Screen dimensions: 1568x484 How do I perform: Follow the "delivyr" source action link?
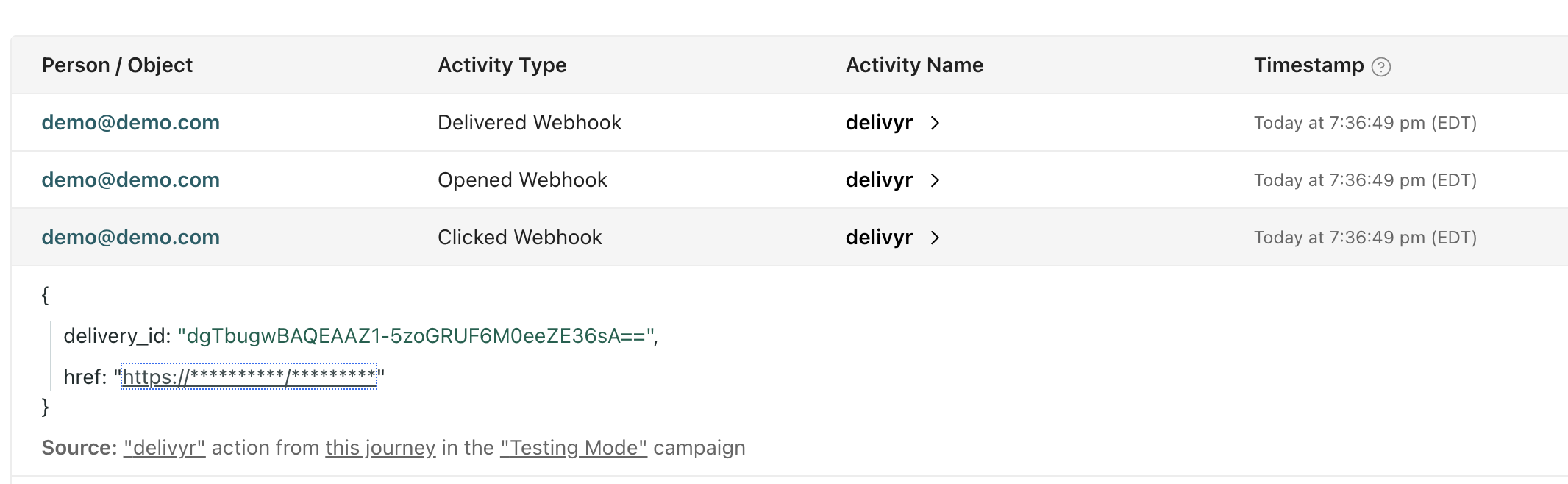164,448
